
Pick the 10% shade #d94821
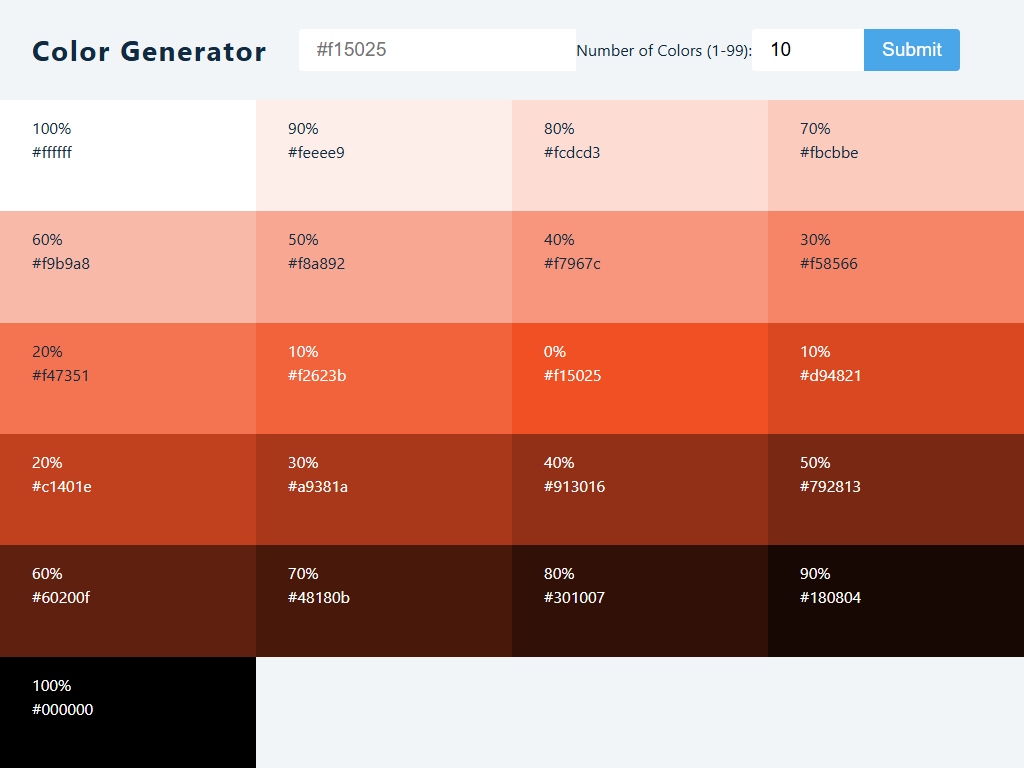pyautogui.click(x=896, y=378)
